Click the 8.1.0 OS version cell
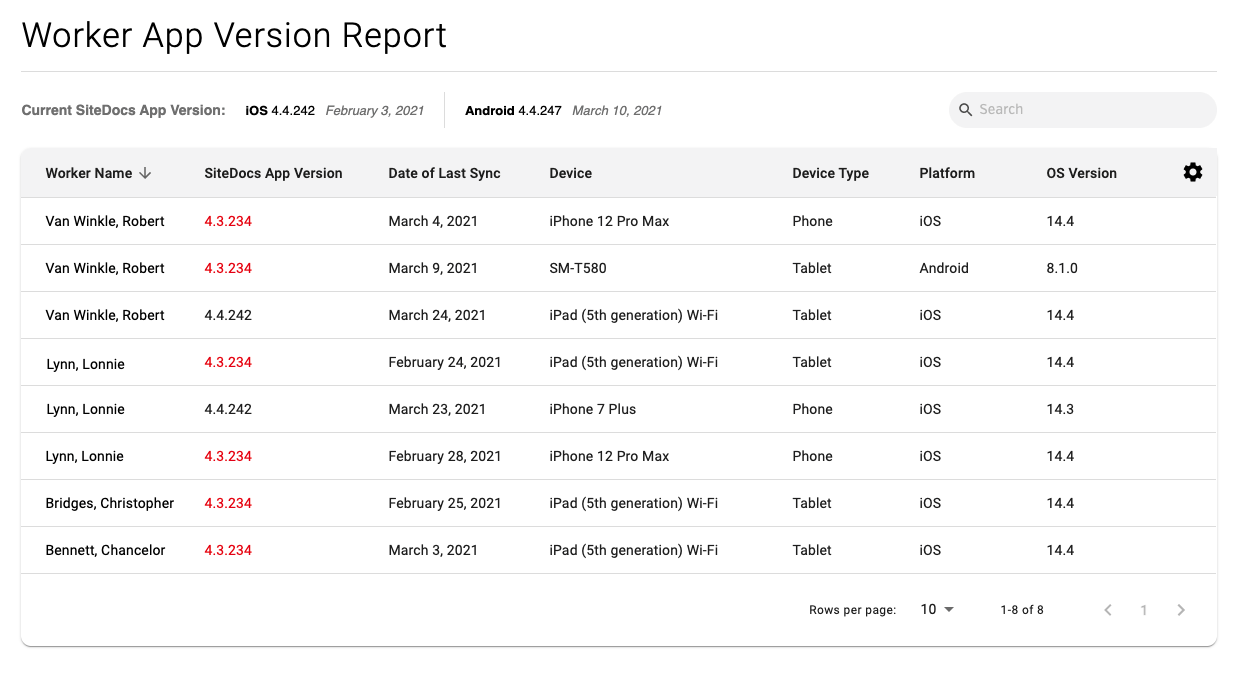Image resolution: width=1237 pixels, height=675 pixels. [x=1062, y=268]
